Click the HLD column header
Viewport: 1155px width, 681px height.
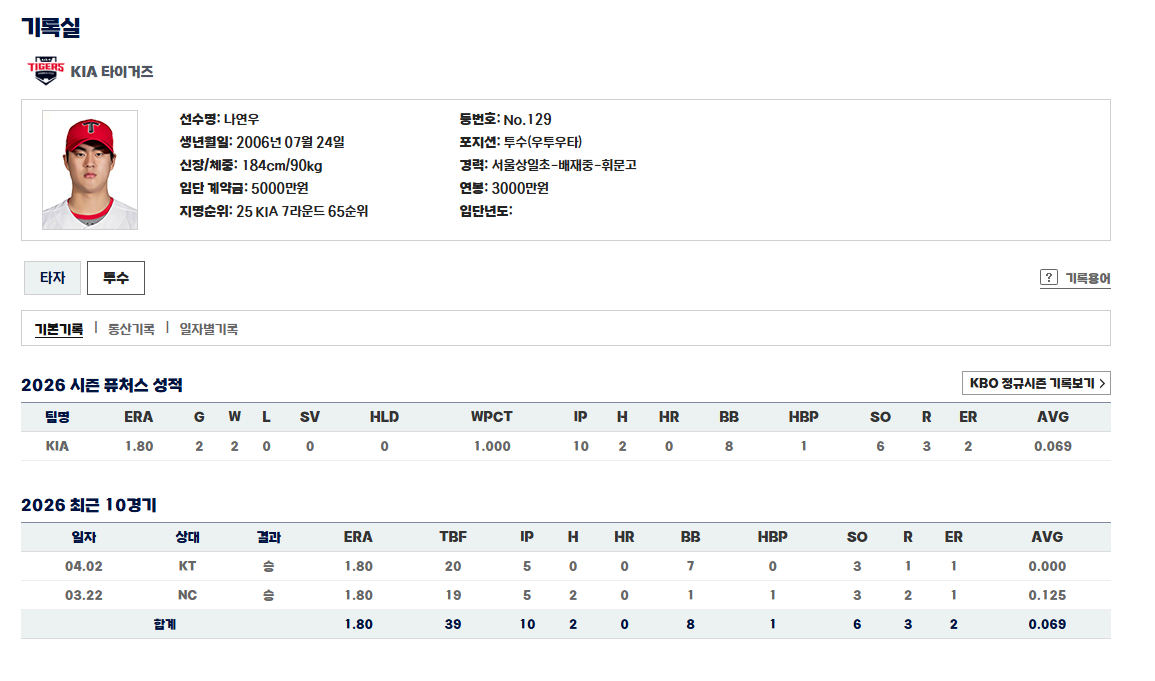(384, 417)
